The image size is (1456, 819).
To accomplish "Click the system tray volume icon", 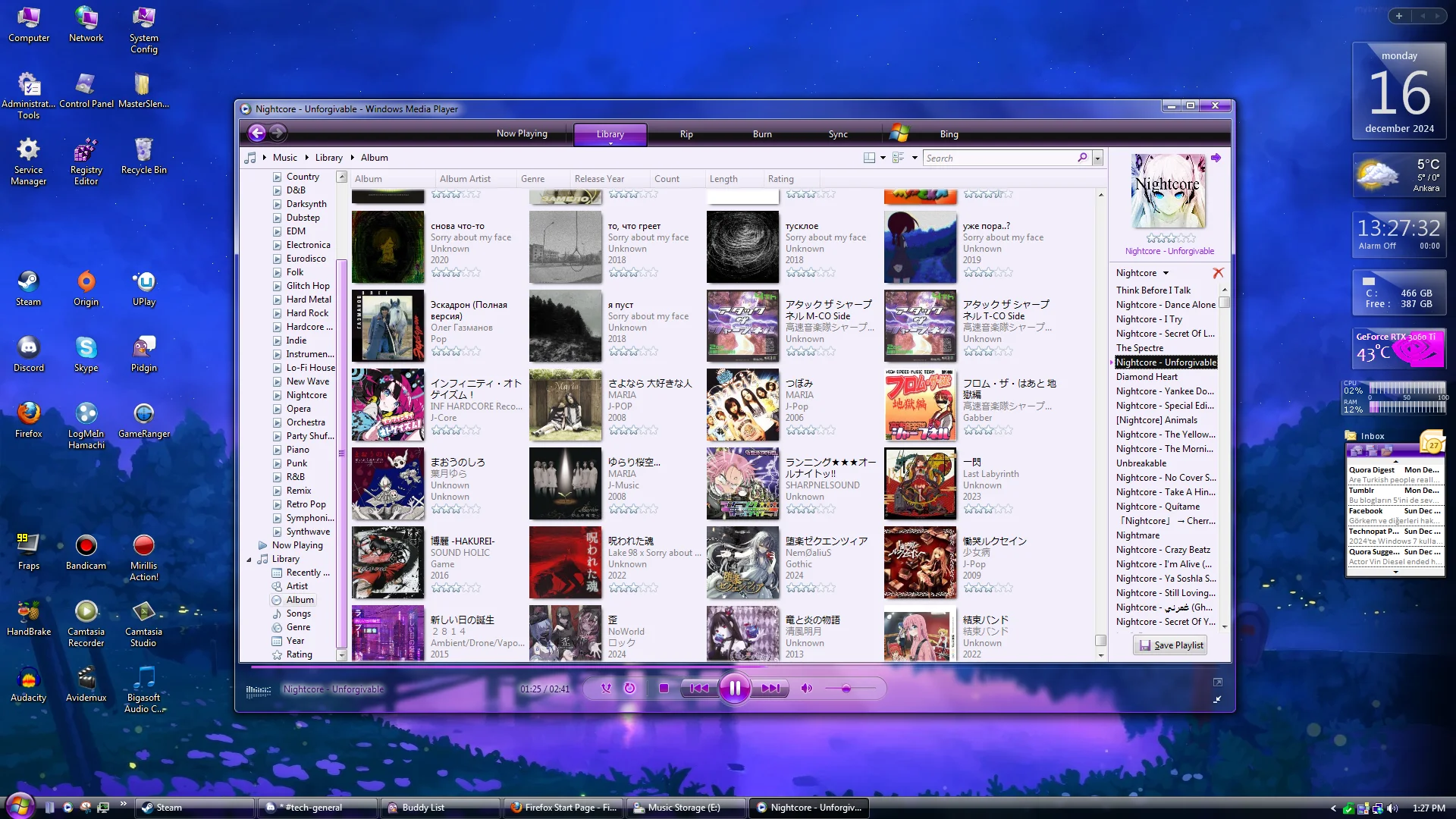I will [x=1392, y=808].
